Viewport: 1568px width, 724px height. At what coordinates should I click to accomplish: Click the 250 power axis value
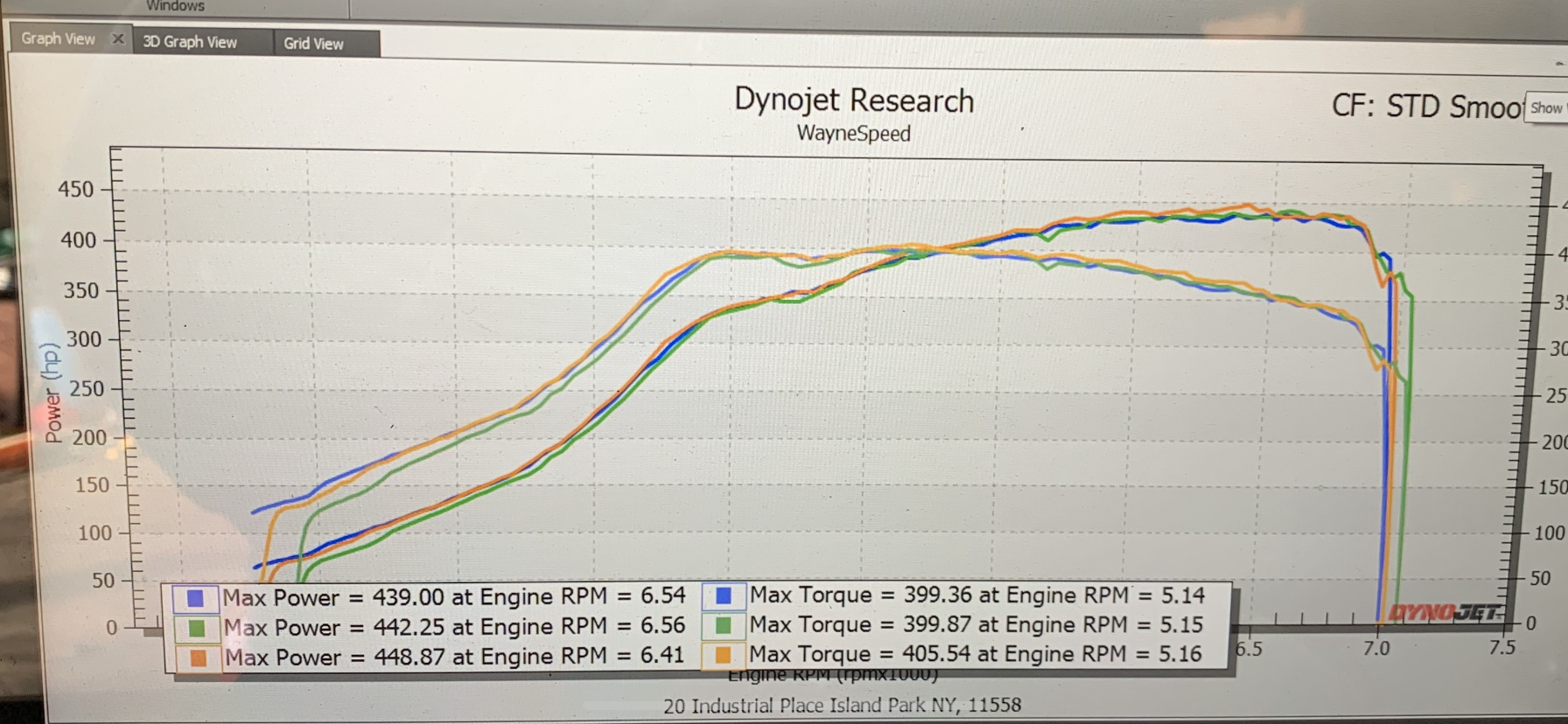(87, 388)
